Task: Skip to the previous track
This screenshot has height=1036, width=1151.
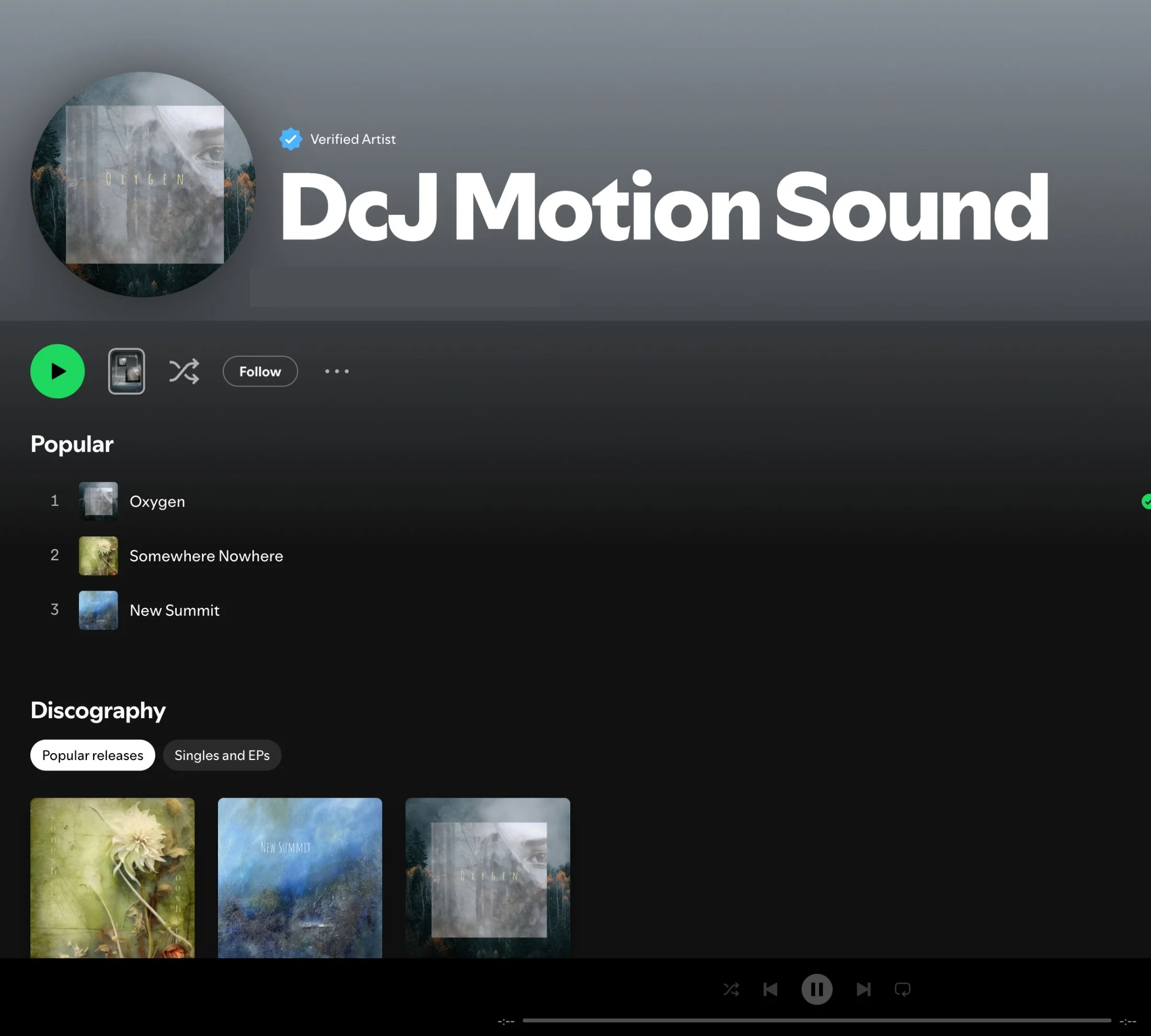Action: 770,989
